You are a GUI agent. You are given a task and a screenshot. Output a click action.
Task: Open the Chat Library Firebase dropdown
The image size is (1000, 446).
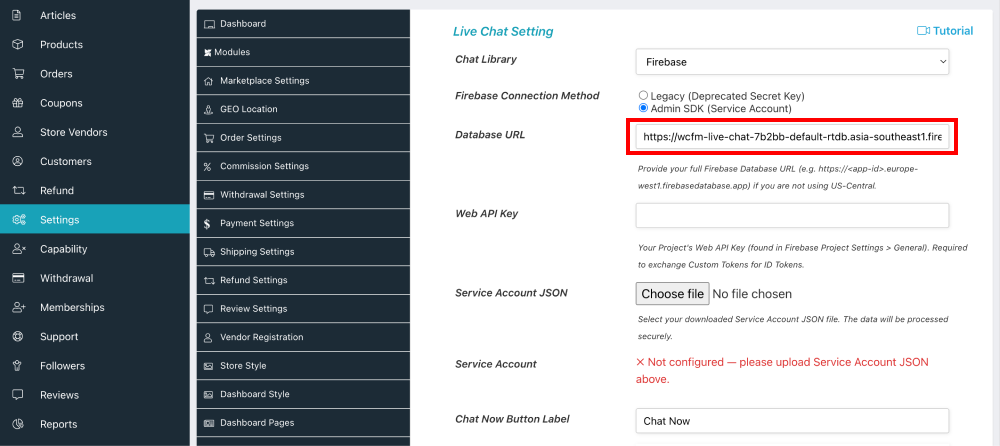pyautogui.click(x=792, y=62)
